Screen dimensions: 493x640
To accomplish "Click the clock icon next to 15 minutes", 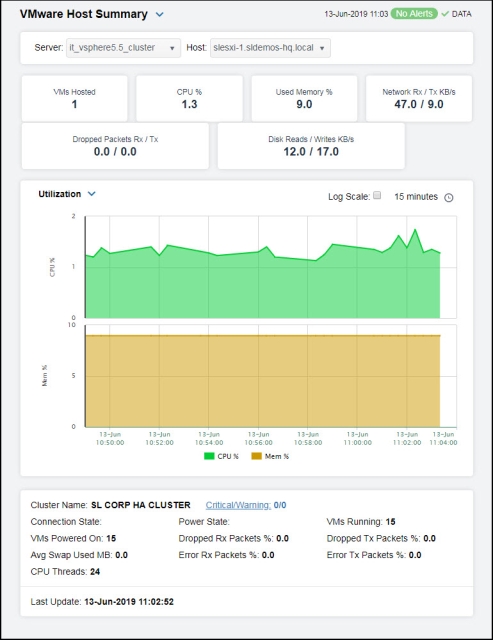I will (449, 198).
